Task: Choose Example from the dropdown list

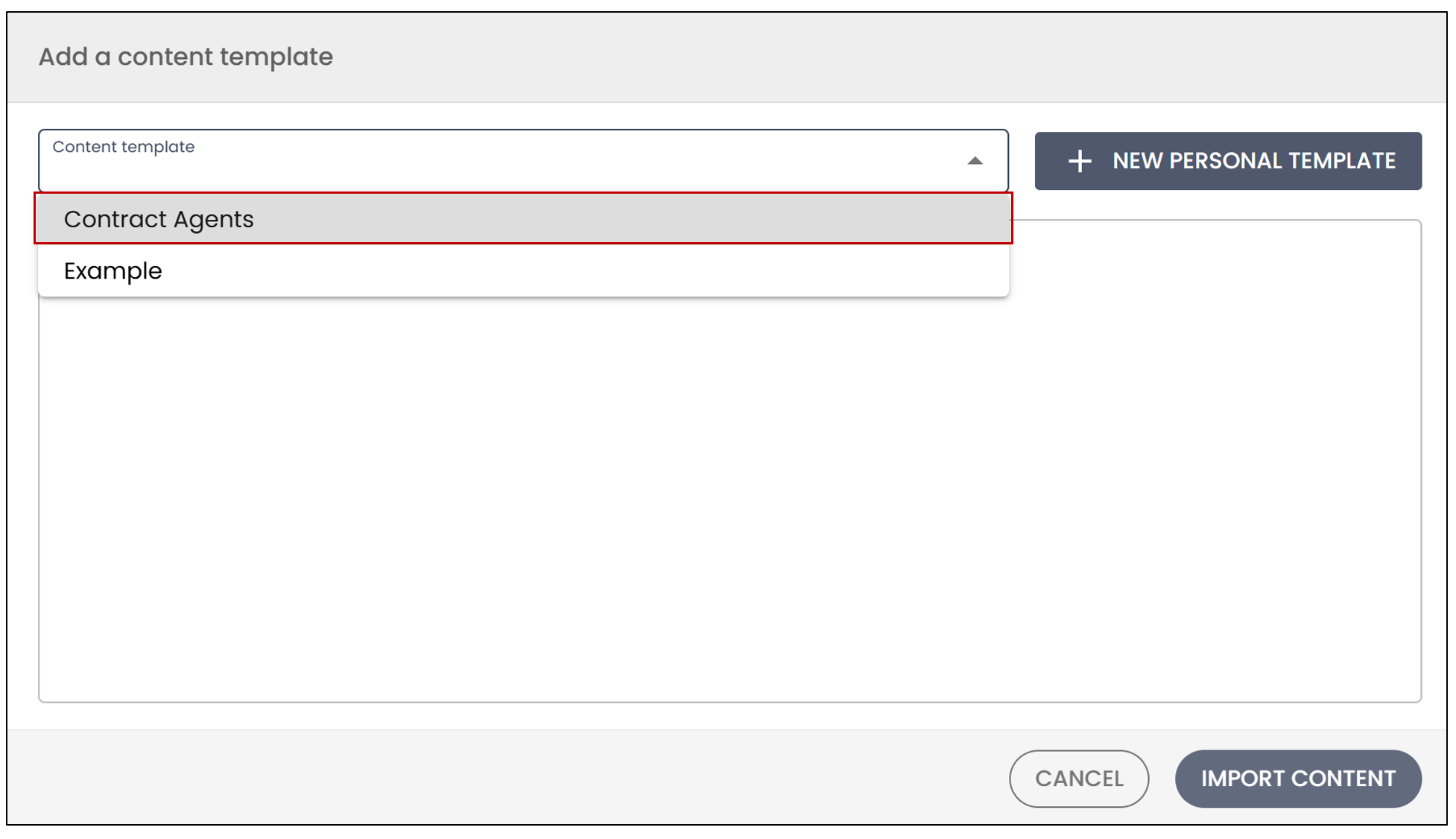Action: point(523,270)
